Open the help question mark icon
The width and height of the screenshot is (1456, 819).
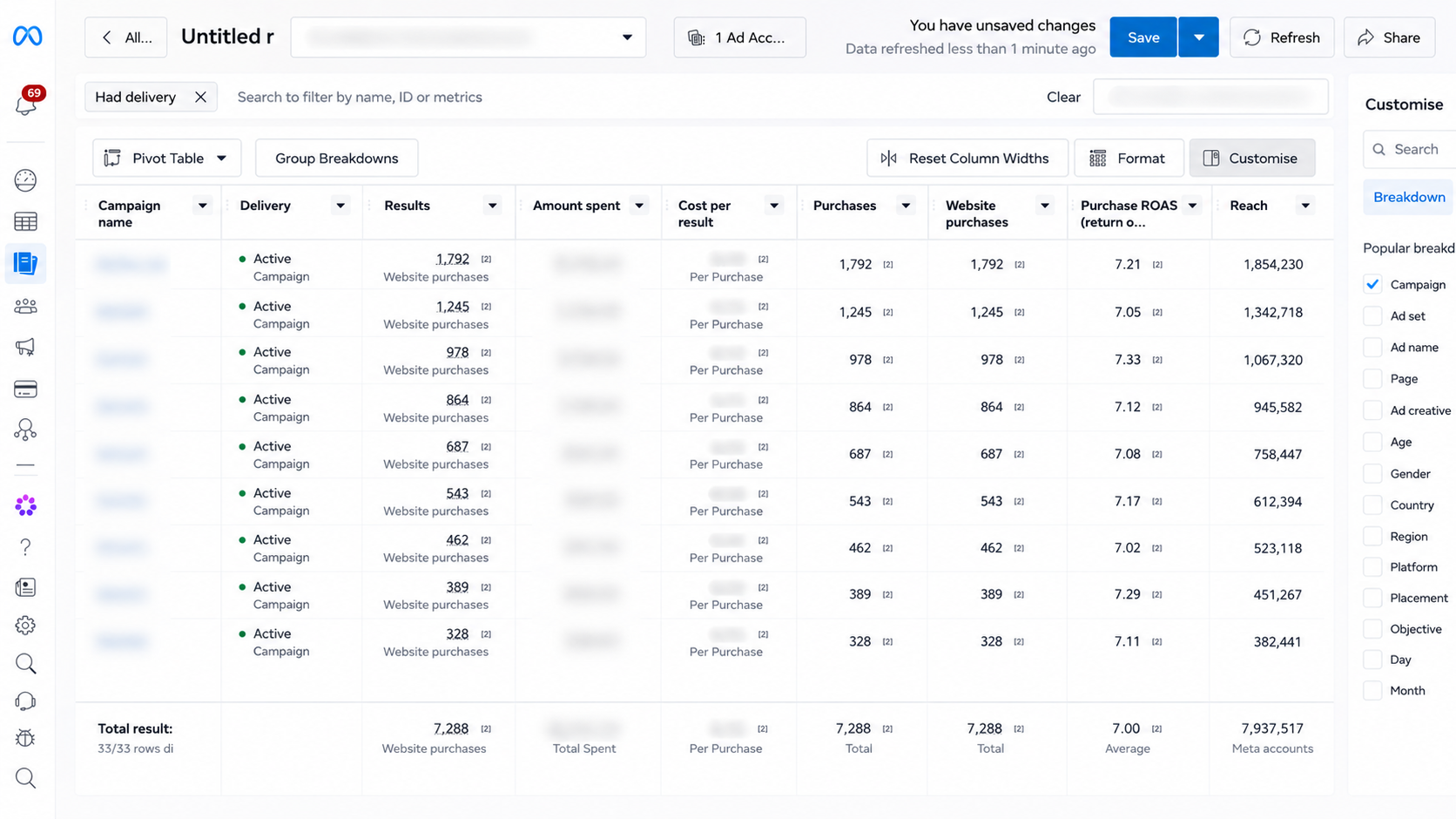(x=25, y=547)
